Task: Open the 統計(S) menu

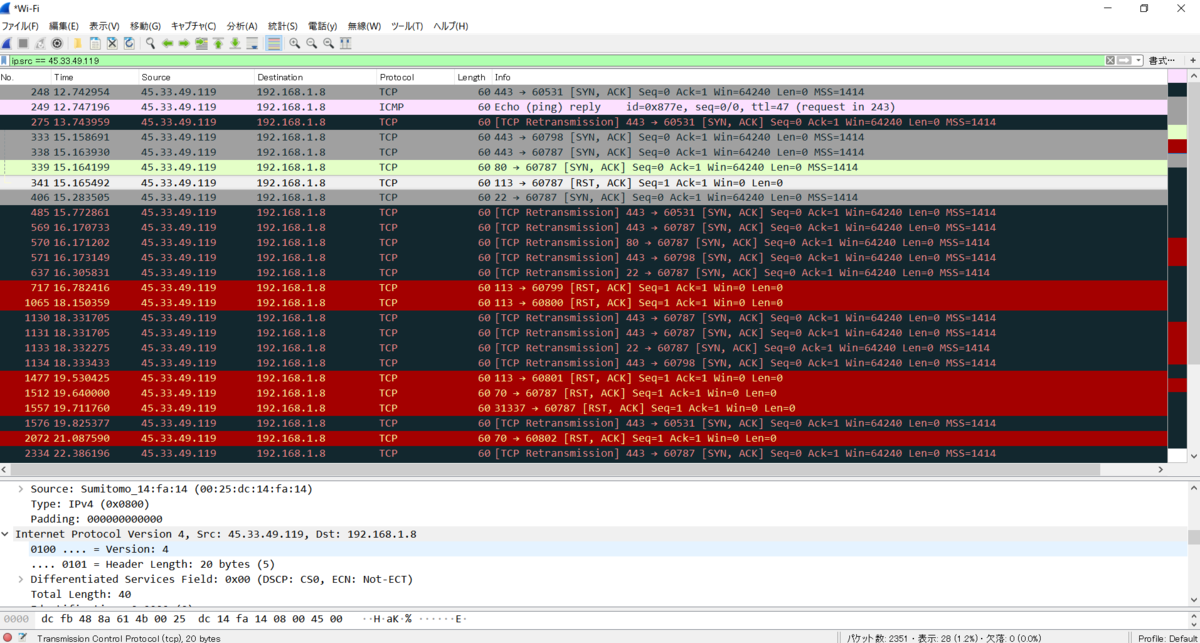Action: (283, 26)
